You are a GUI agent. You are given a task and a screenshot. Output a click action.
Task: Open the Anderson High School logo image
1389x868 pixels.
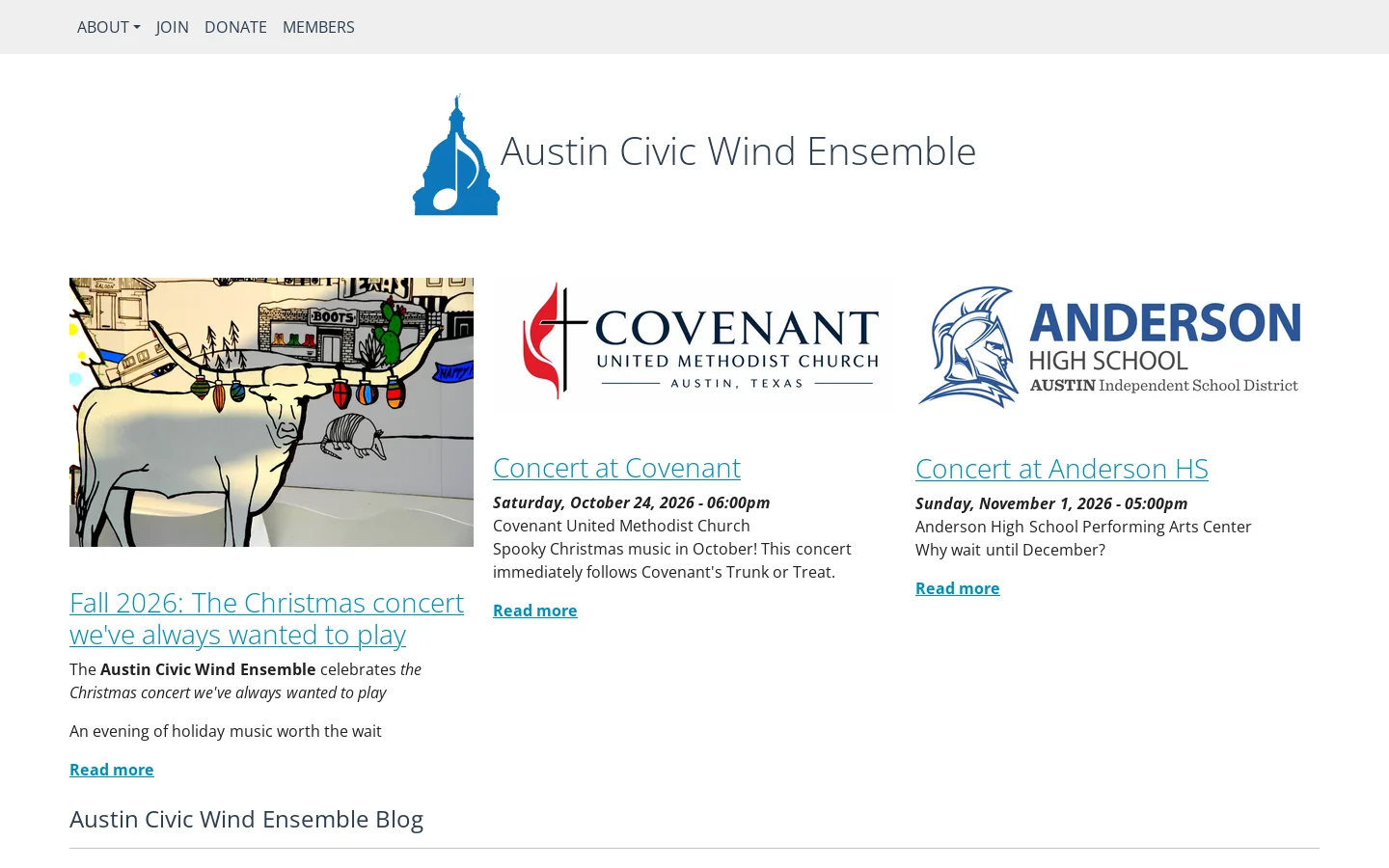(x=1117, y=345)
